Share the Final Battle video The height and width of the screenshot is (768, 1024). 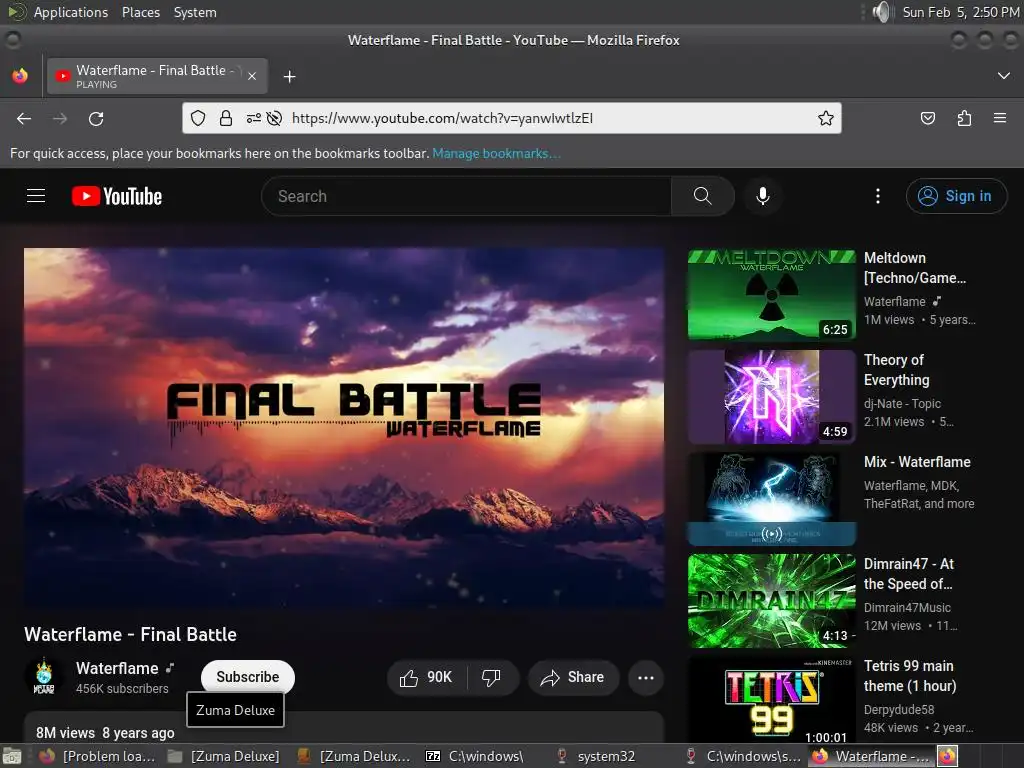click(x=572, y=677)
